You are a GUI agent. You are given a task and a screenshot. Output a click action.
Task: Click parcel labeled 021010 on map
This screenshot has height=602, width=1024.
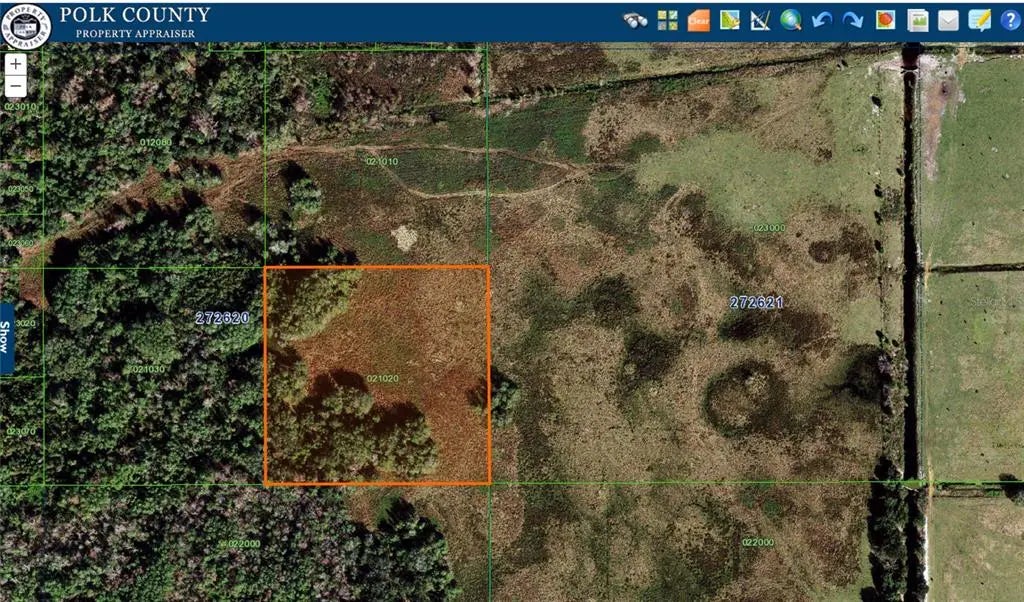coord(381,162)
